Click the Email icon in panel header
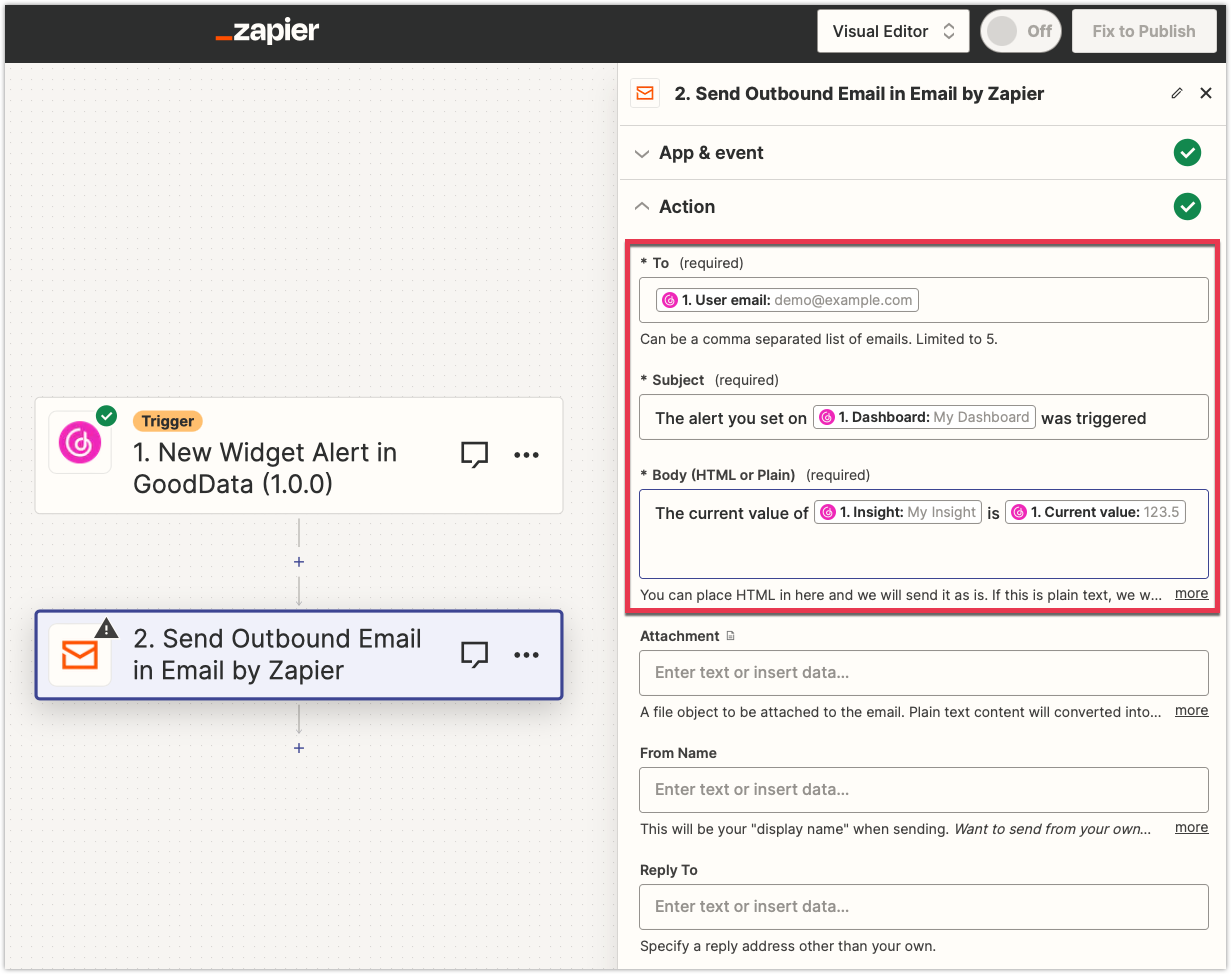 pos(645,93)
